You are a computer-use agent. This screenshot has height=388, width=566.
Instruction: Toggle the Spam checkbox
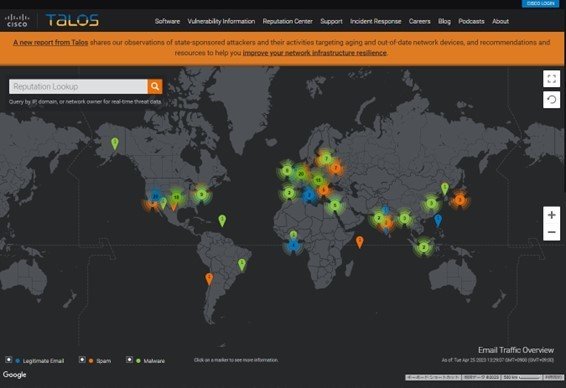point(82,360)
